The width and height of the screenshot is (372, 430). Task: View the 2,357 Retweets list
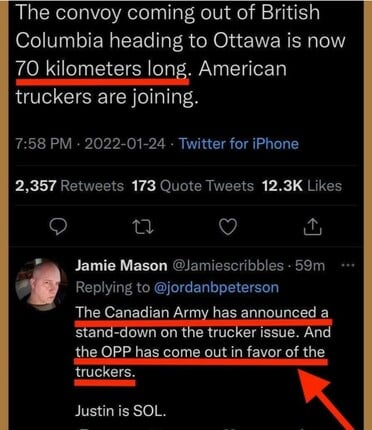coord(69,186)
